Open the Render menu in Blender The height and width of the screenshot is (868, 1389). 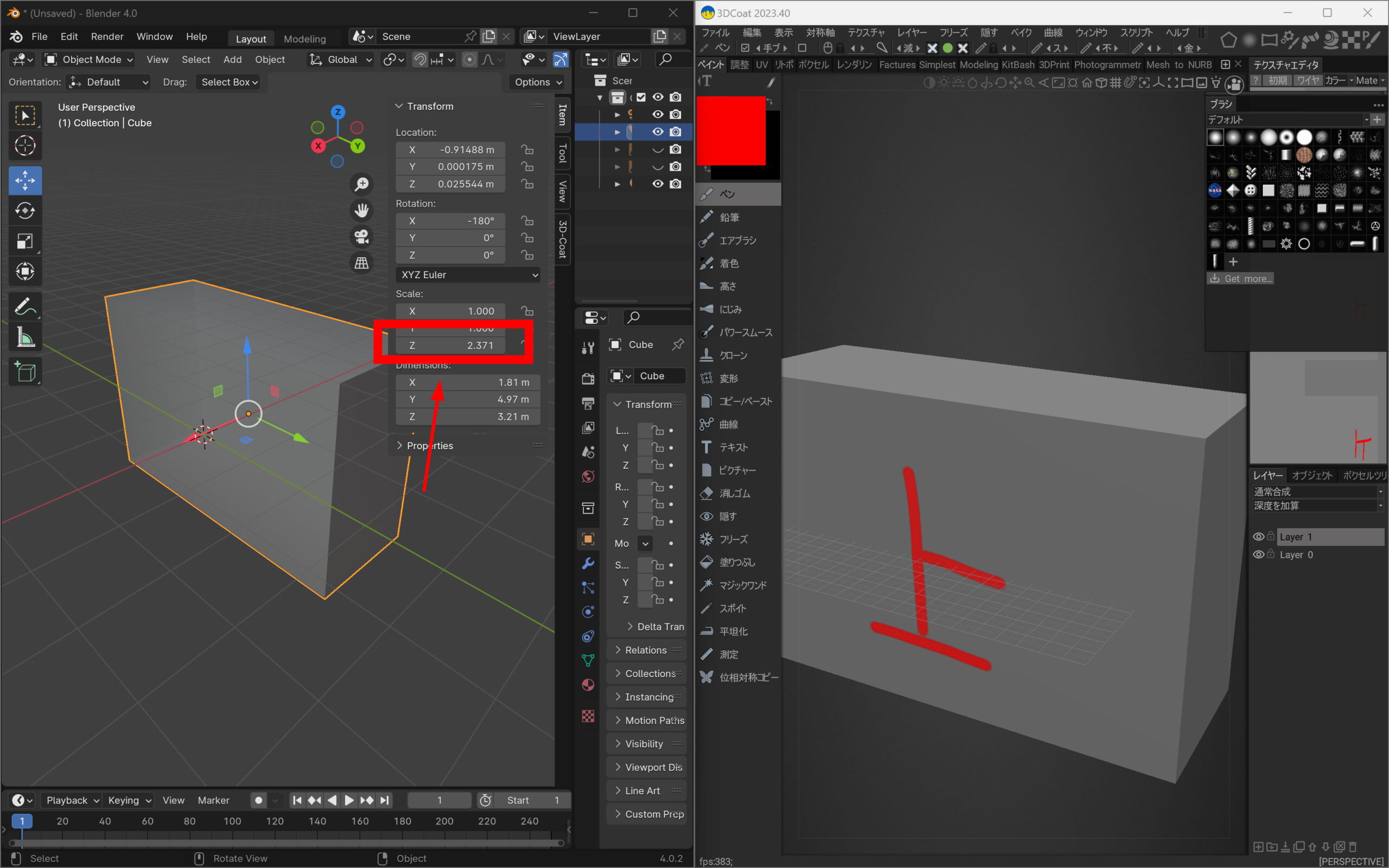pyautogui.click(x=107, y=36)
